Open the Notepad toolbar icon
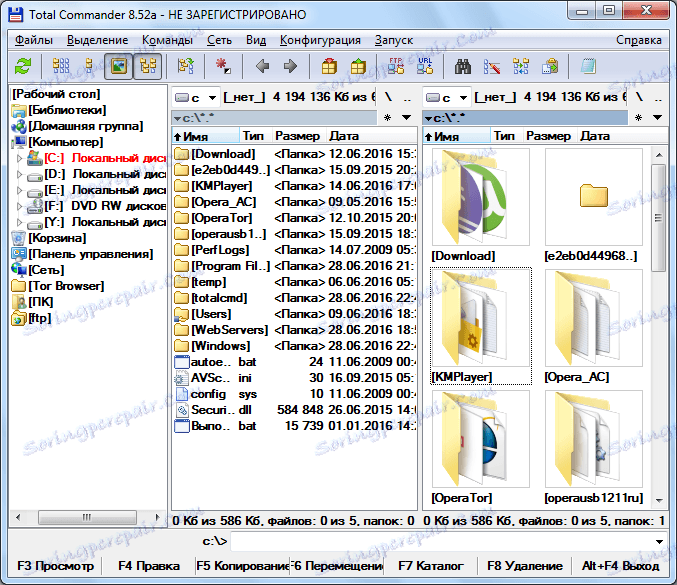This screenshot has width=677, height=585. tap(588, 66)
